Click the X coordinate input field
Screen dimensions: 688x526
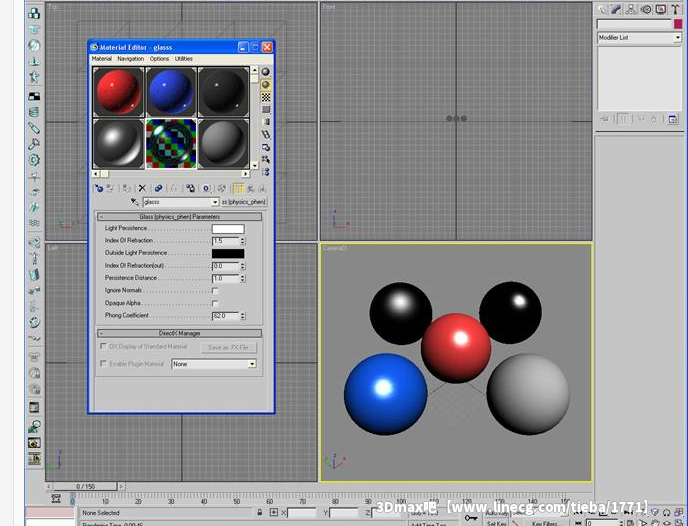301,512
